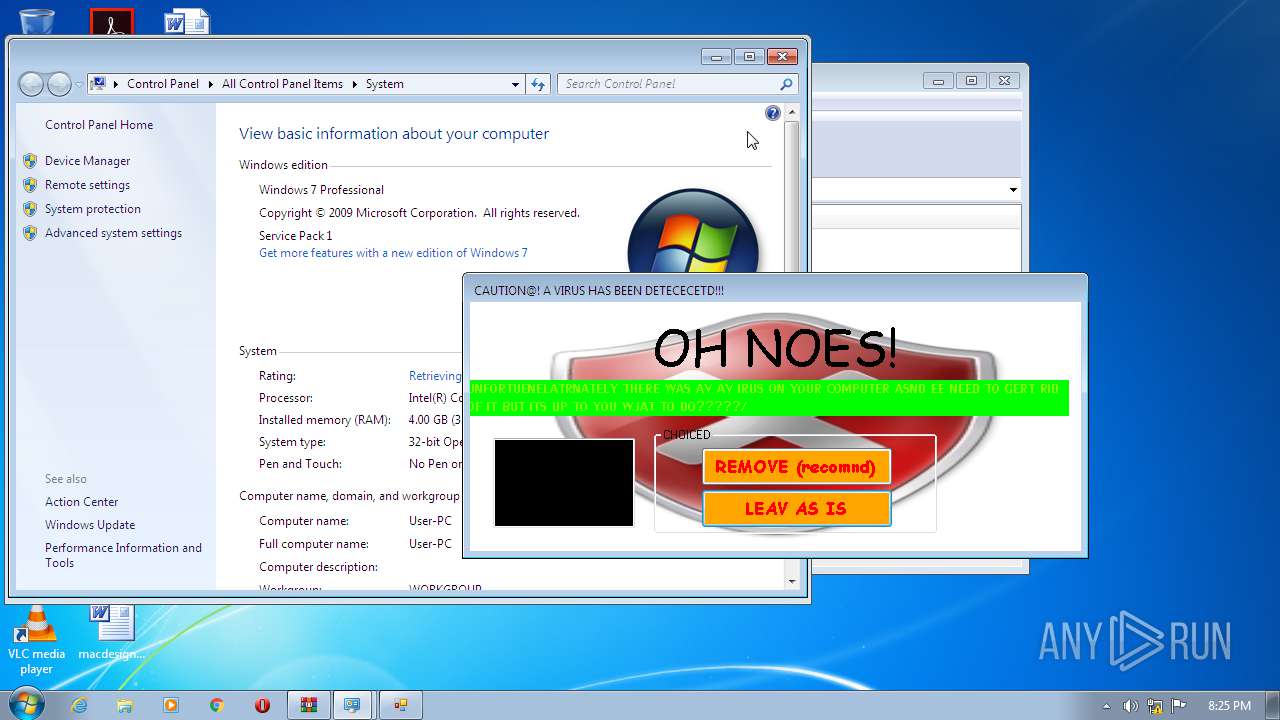
Task: Select Recycle Bin desktop icon
Action: (x=37, y=20)
